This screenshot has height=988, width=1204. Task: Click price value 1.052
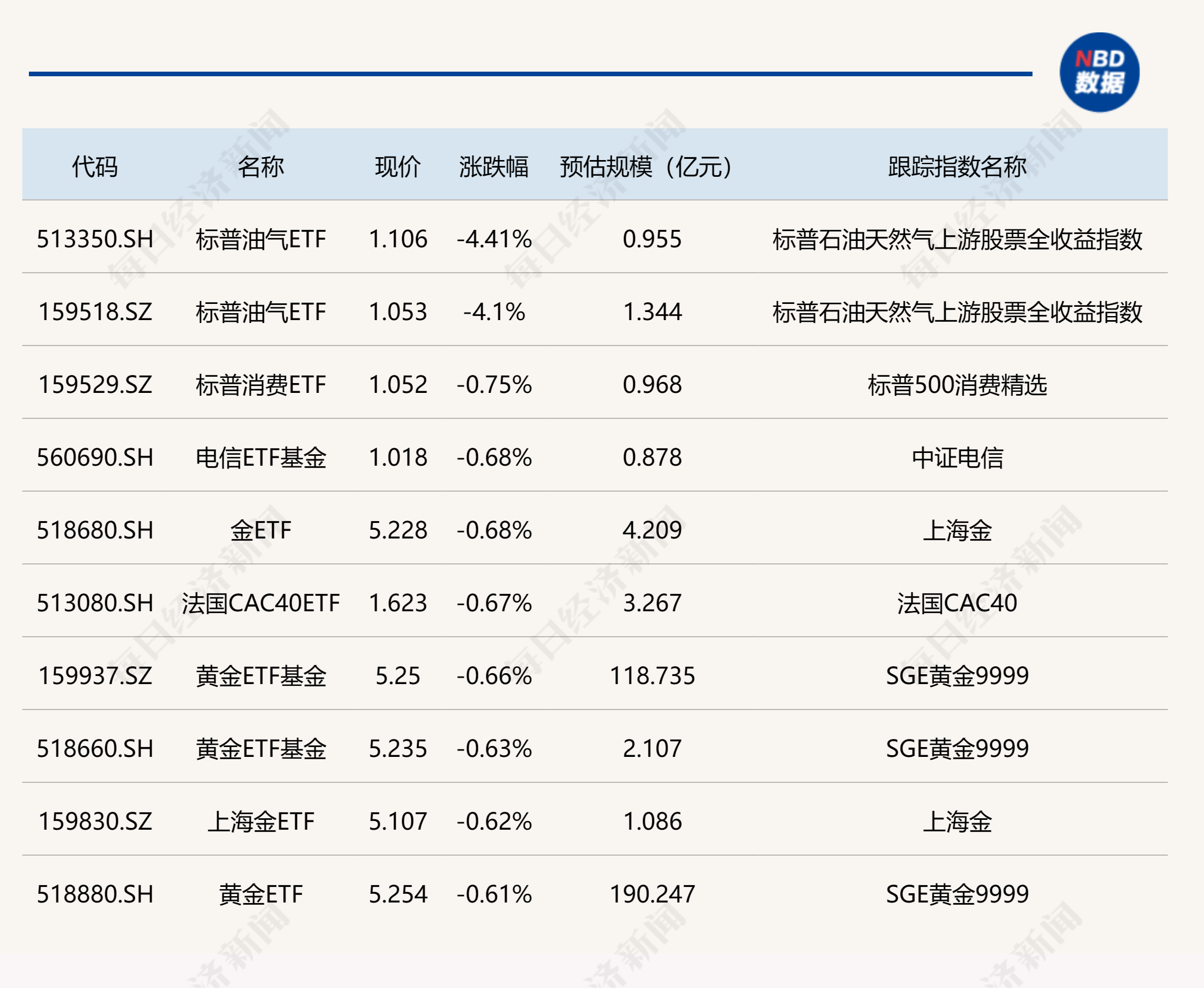point(398,385)
